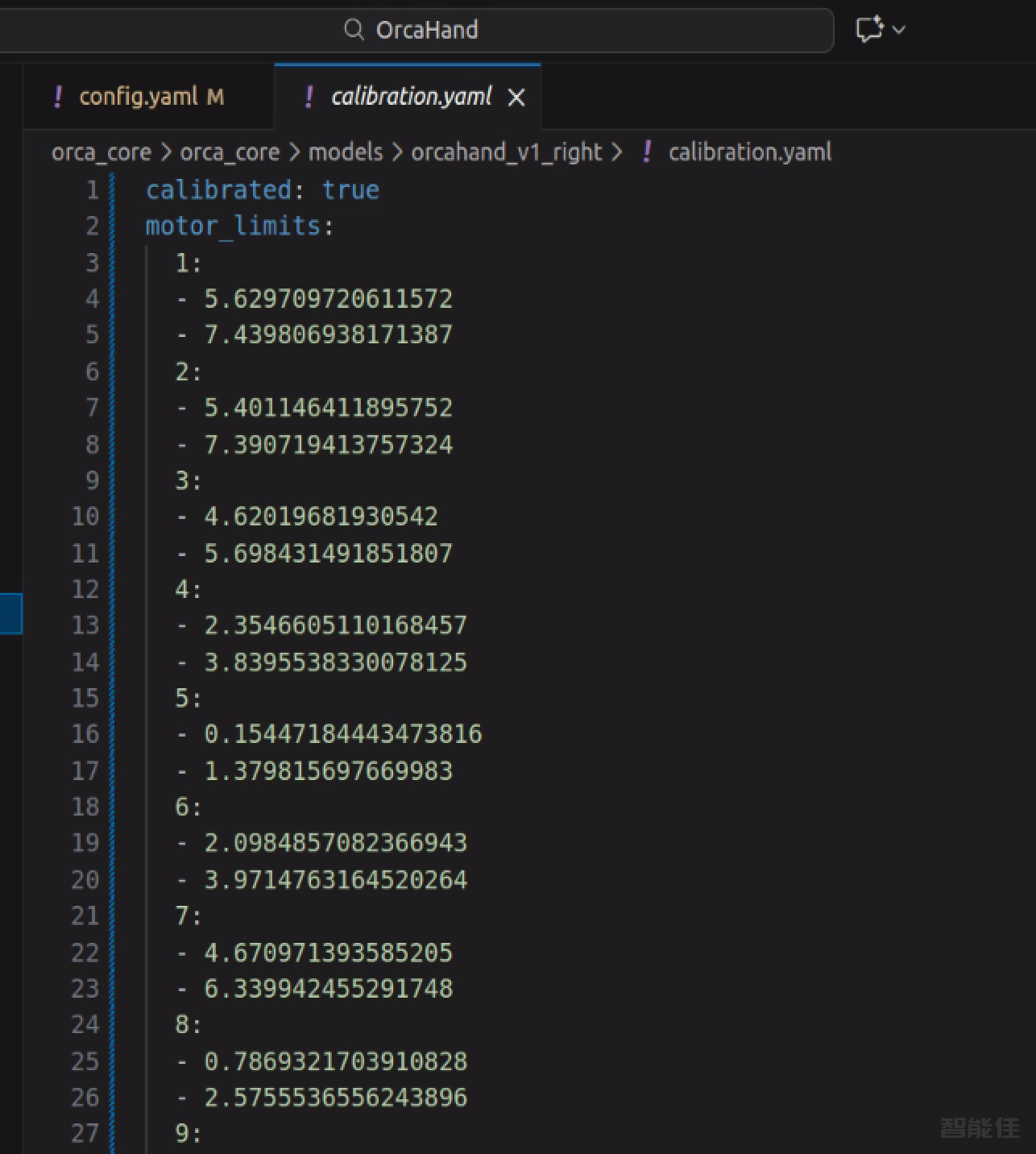The image size is (1036, 1154).
Task: Click the first orca_core breadcrumb segment
Action: point(101,152)
